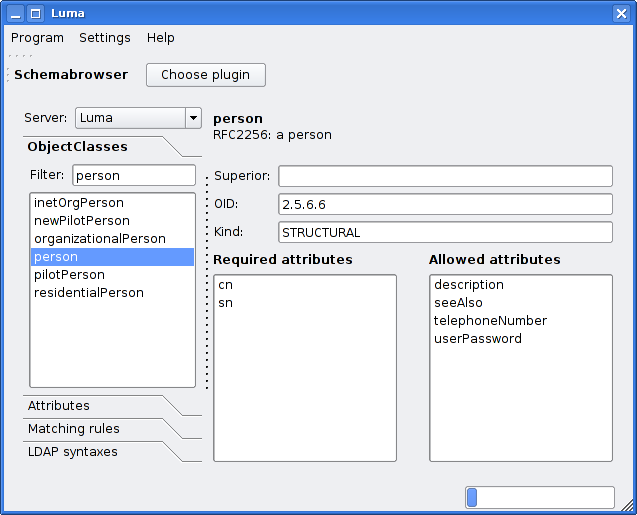Click the dotted splitter handle between panels
The width and height of the screenshot is (637, 515).
tap(207, 282)
